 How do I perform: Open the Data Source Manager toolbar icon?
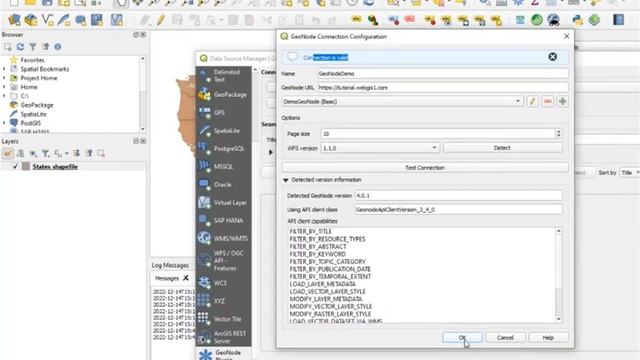pyautogui.click(x=14, y=20)
